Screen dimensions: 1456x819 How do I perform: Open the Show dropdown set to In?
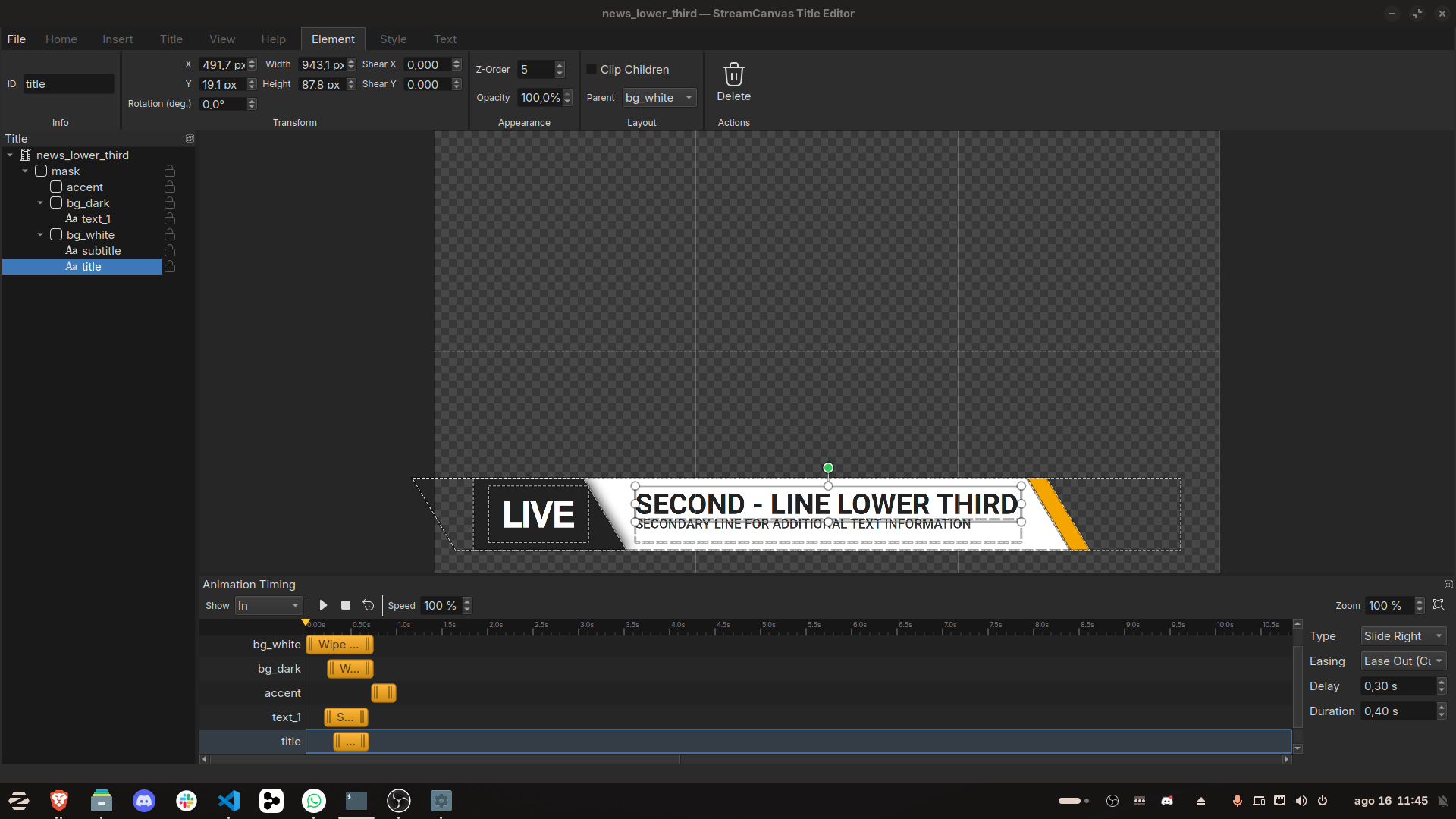click(x=268, y=606)
